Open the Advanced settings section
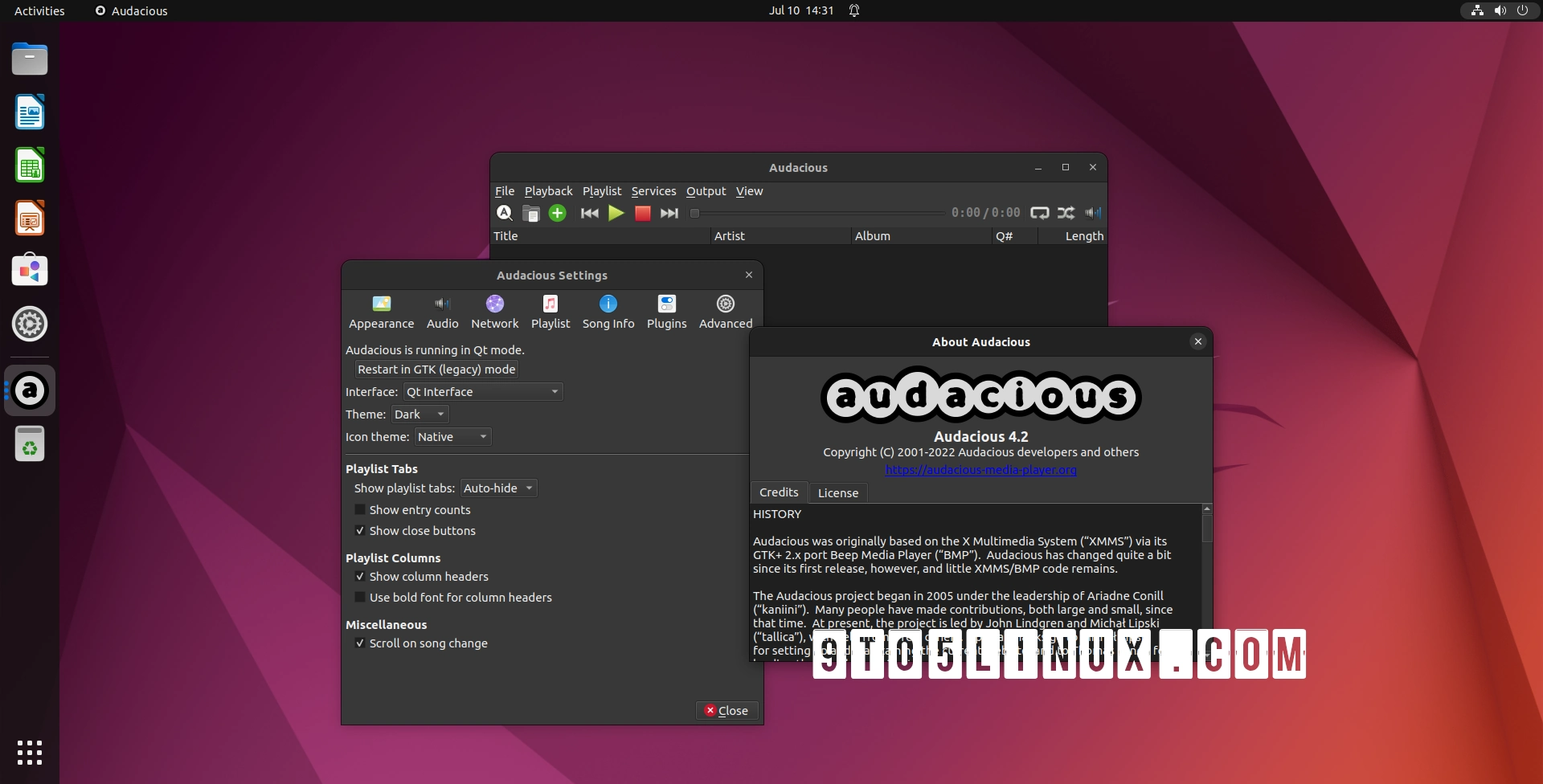Viewport: 1543px width, 784px height. (725, 312)
